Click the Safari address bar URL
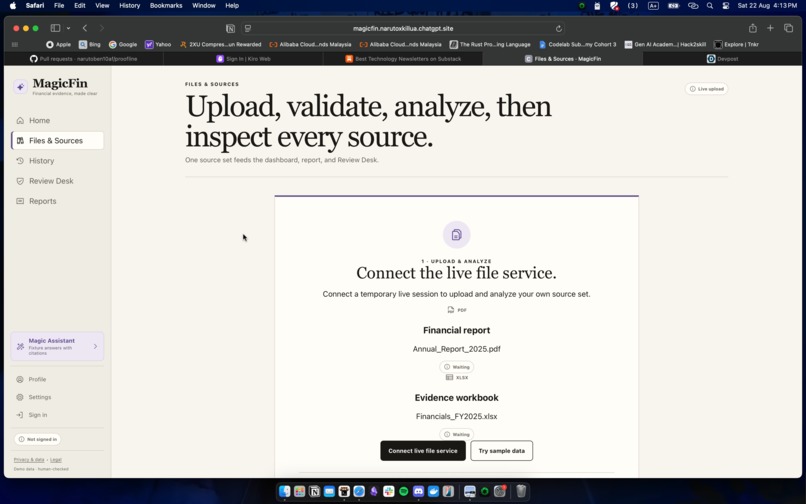The height and width of the screenshot is (504, 806). point(403,29)
